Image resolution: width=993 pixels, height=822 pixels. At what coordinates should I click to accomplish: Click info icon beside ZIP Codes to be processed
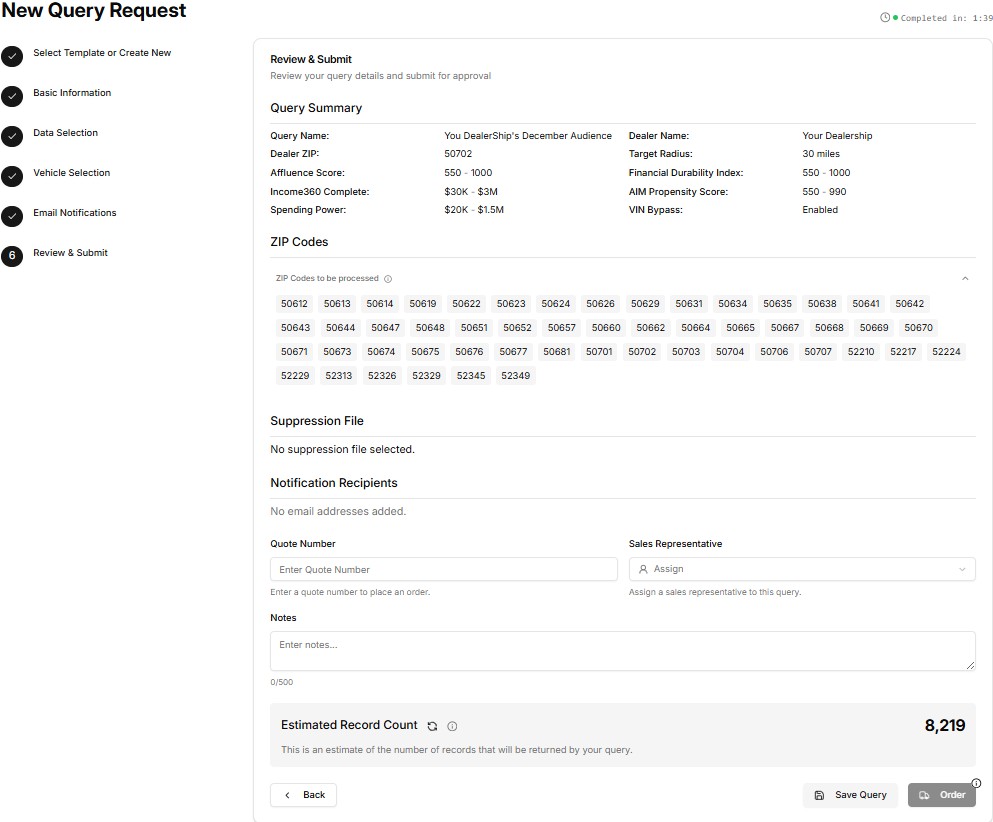388,279
